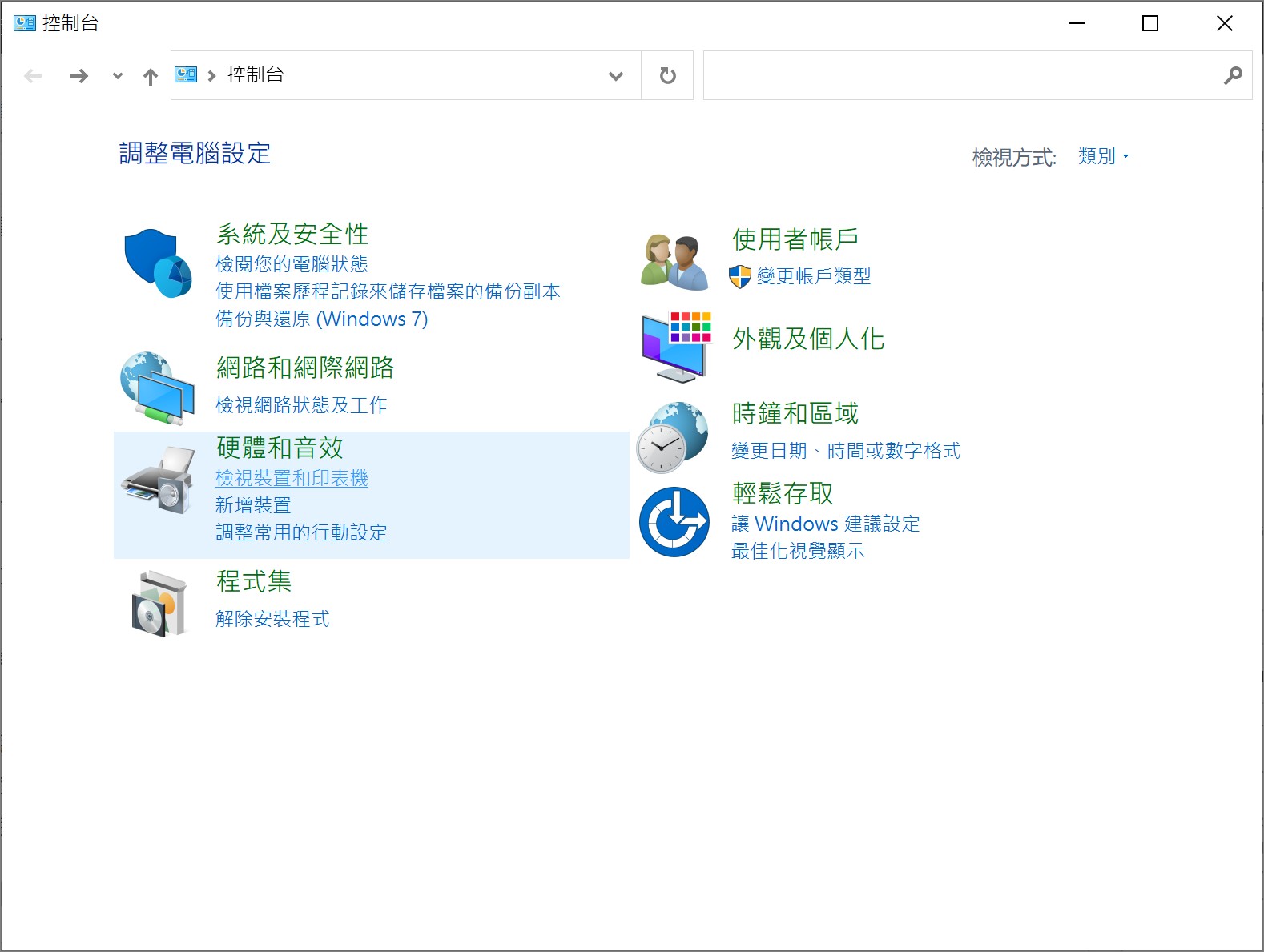Screen dimensions: 1264x952
Task: Open the 外觀及個人化 category heading
Action: coord(808,339)
